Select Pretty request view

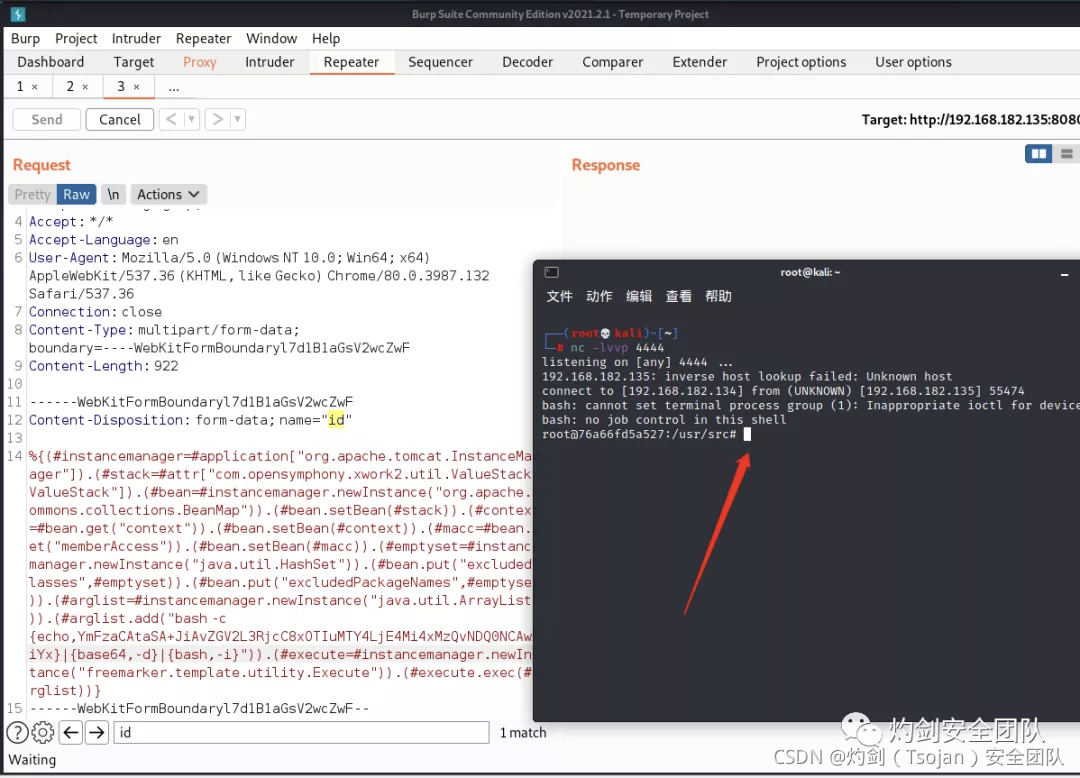[x=32, y=194]
